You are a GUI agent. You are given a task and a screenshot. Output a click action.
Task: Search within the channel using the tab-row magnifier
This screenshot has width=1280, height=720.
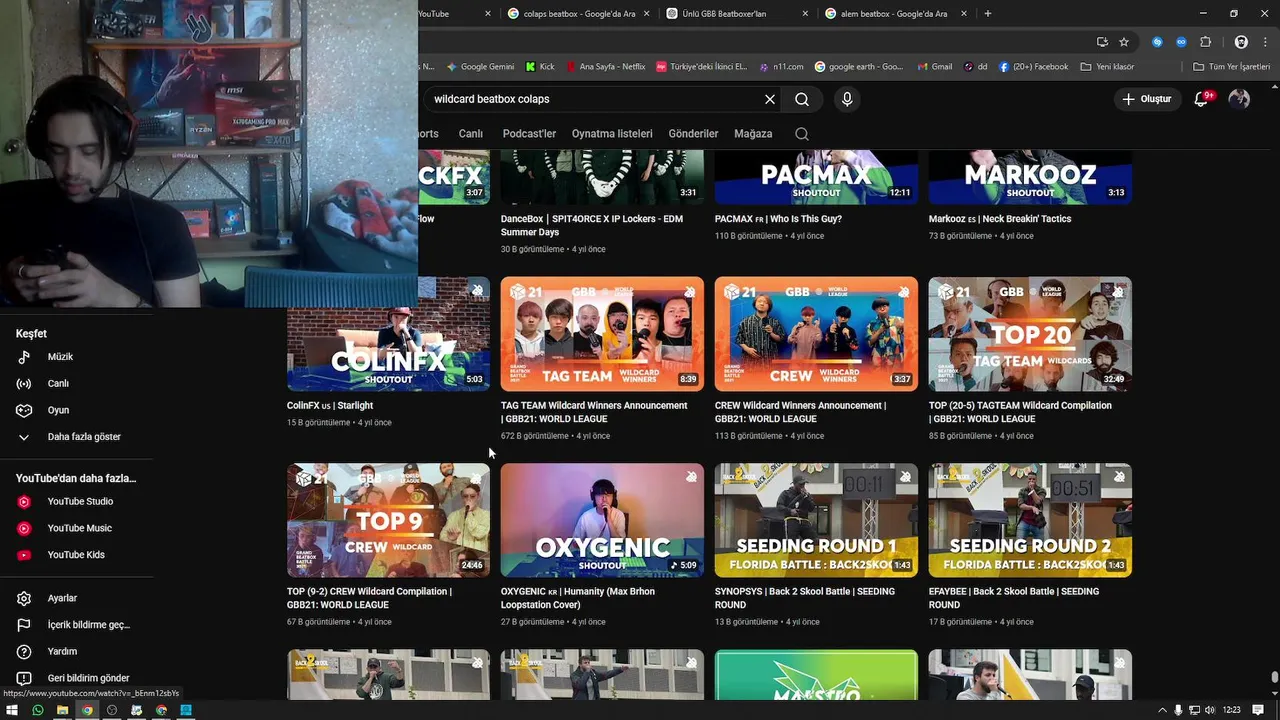click(x=802, y=134)
